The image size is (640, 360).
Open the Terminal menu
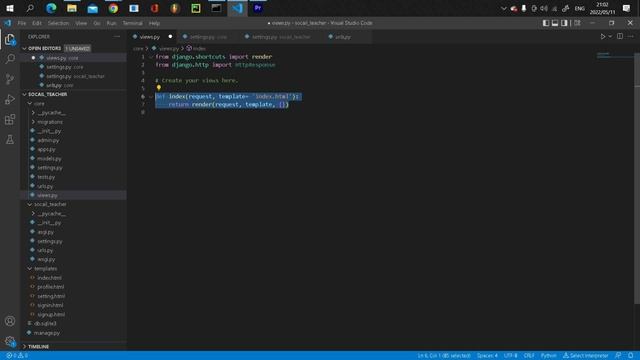pyautogui.click(x=133, y=23)
